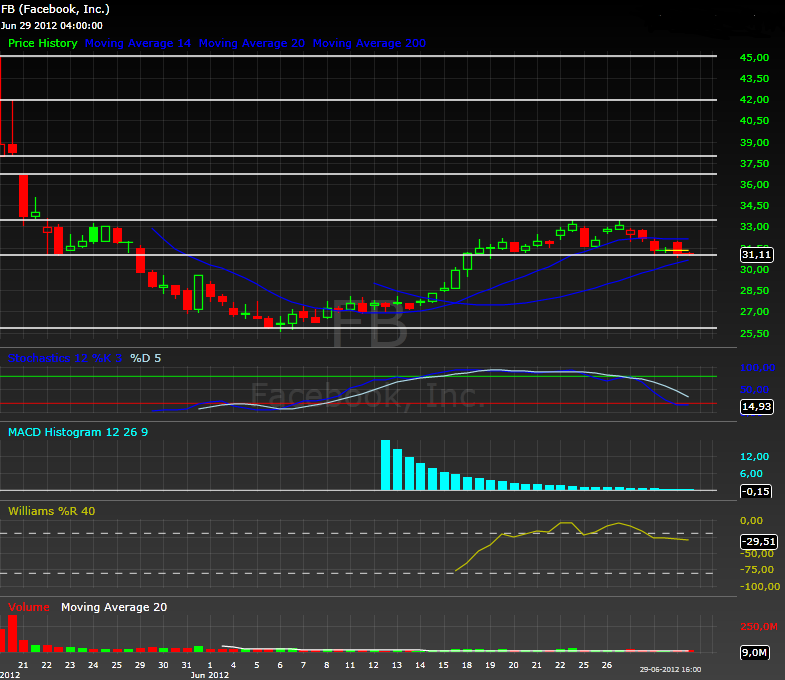Click the 12,00 MACD axis label
785x680 pixels.
[754, 457]
